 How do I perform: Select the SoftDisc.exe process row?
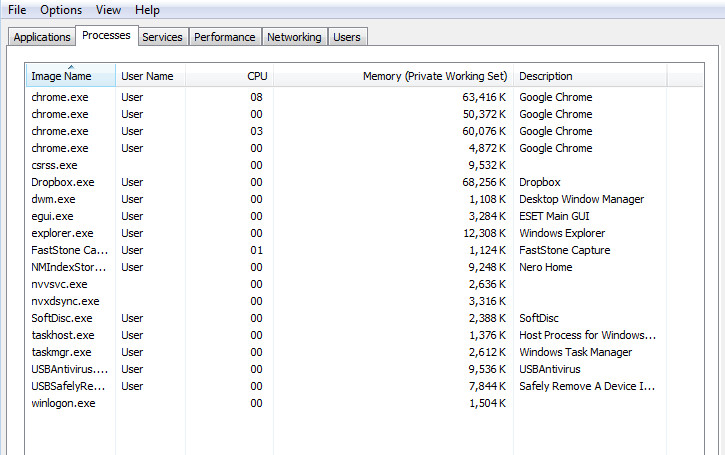pyautogui.click(x=62, y=318)
